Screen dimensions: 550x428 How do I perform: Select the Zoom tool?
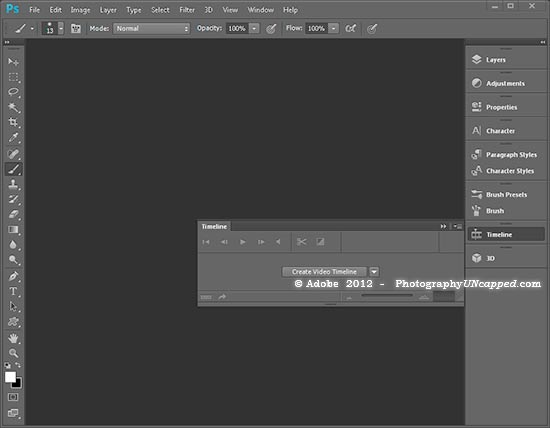pos(13,353)
